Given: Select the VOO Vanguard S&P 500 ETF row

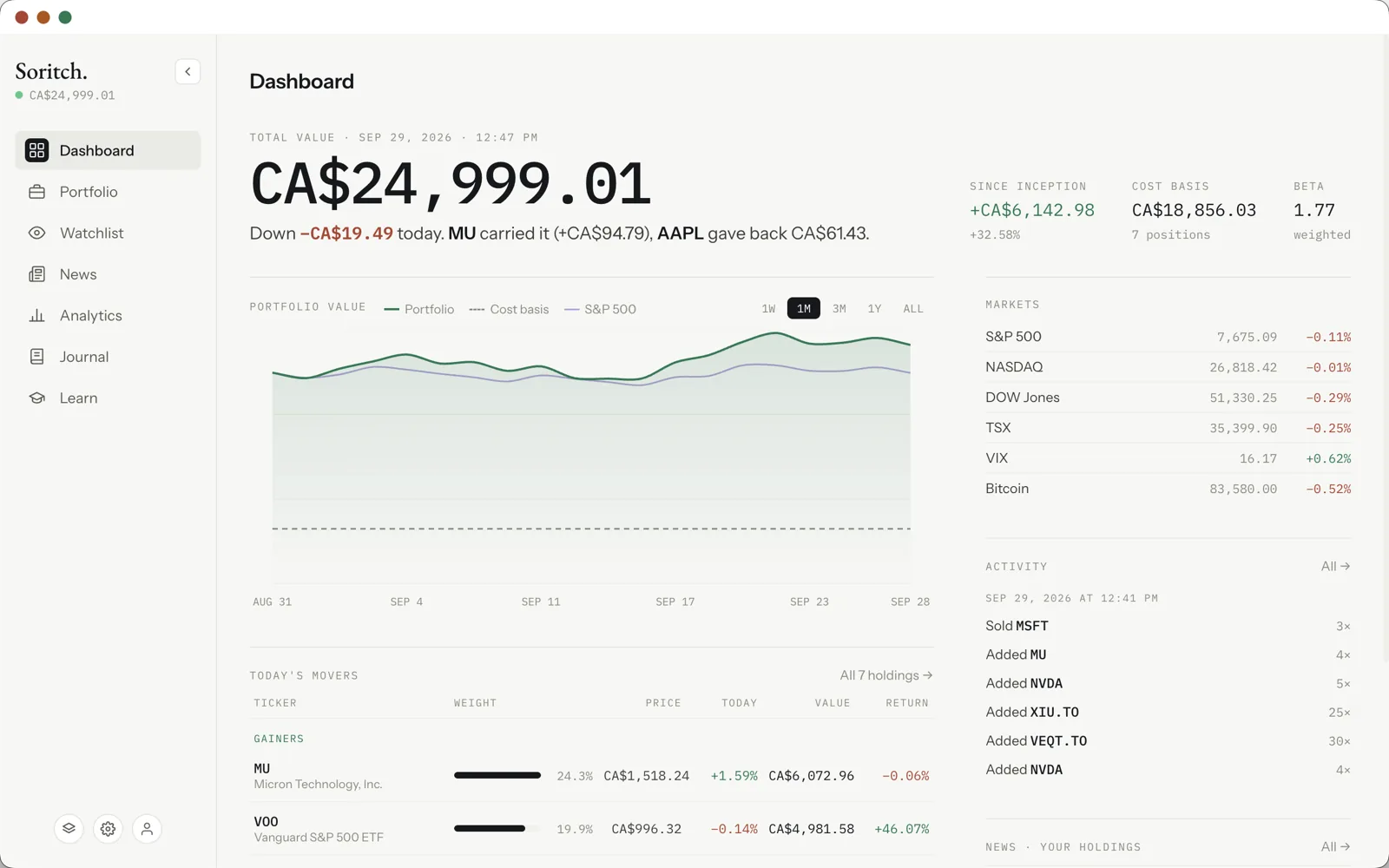Looking at the screenshot, I should 591,829.
